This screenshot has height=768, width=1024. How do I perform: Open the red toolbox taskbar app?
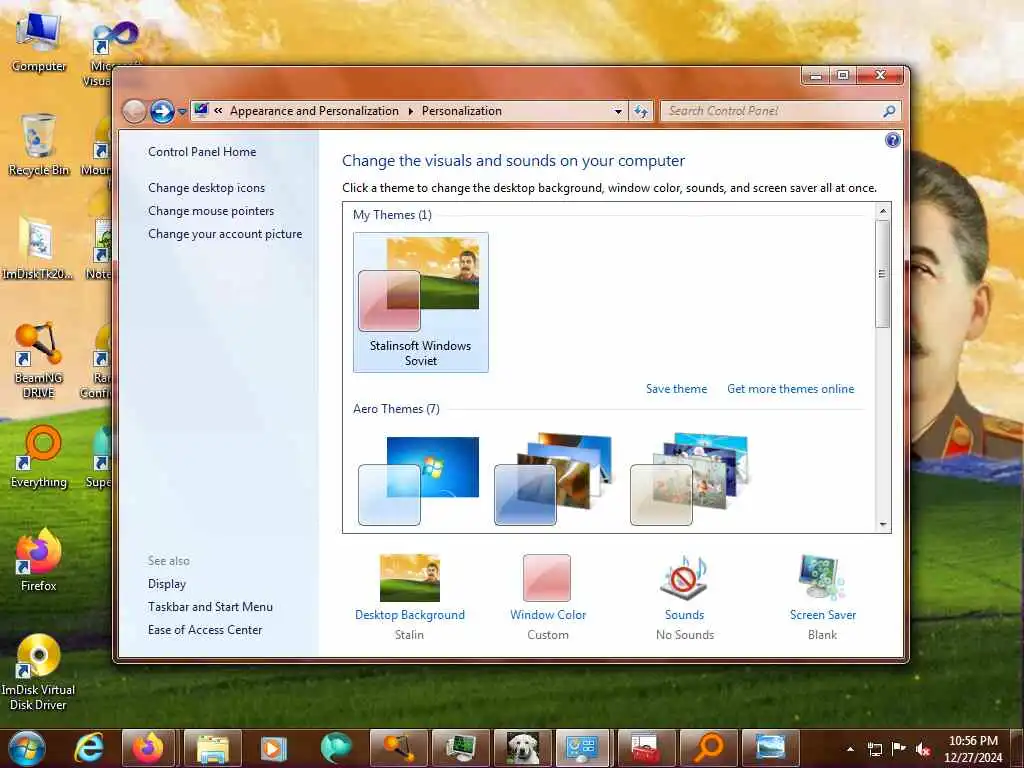point(645,748)
